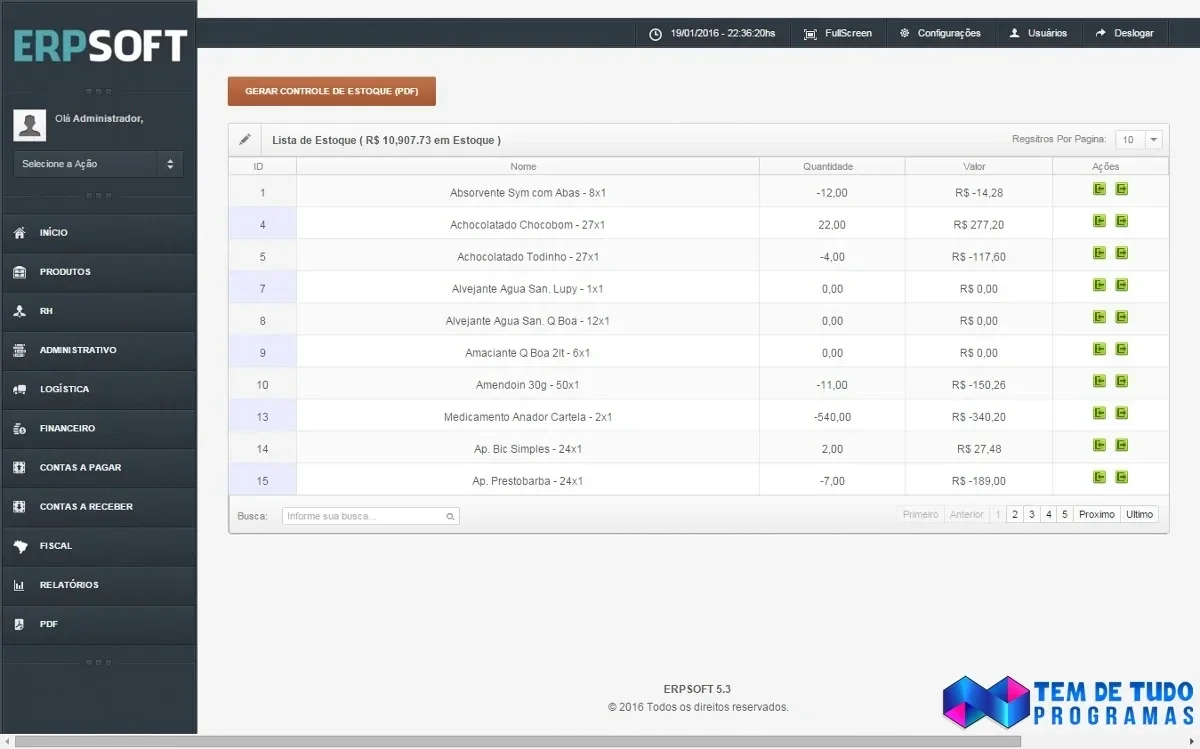Click the '-540,00' quantity cell
Image resolution: width=1200 pixels, height=749 pixels.
point(832,417)
